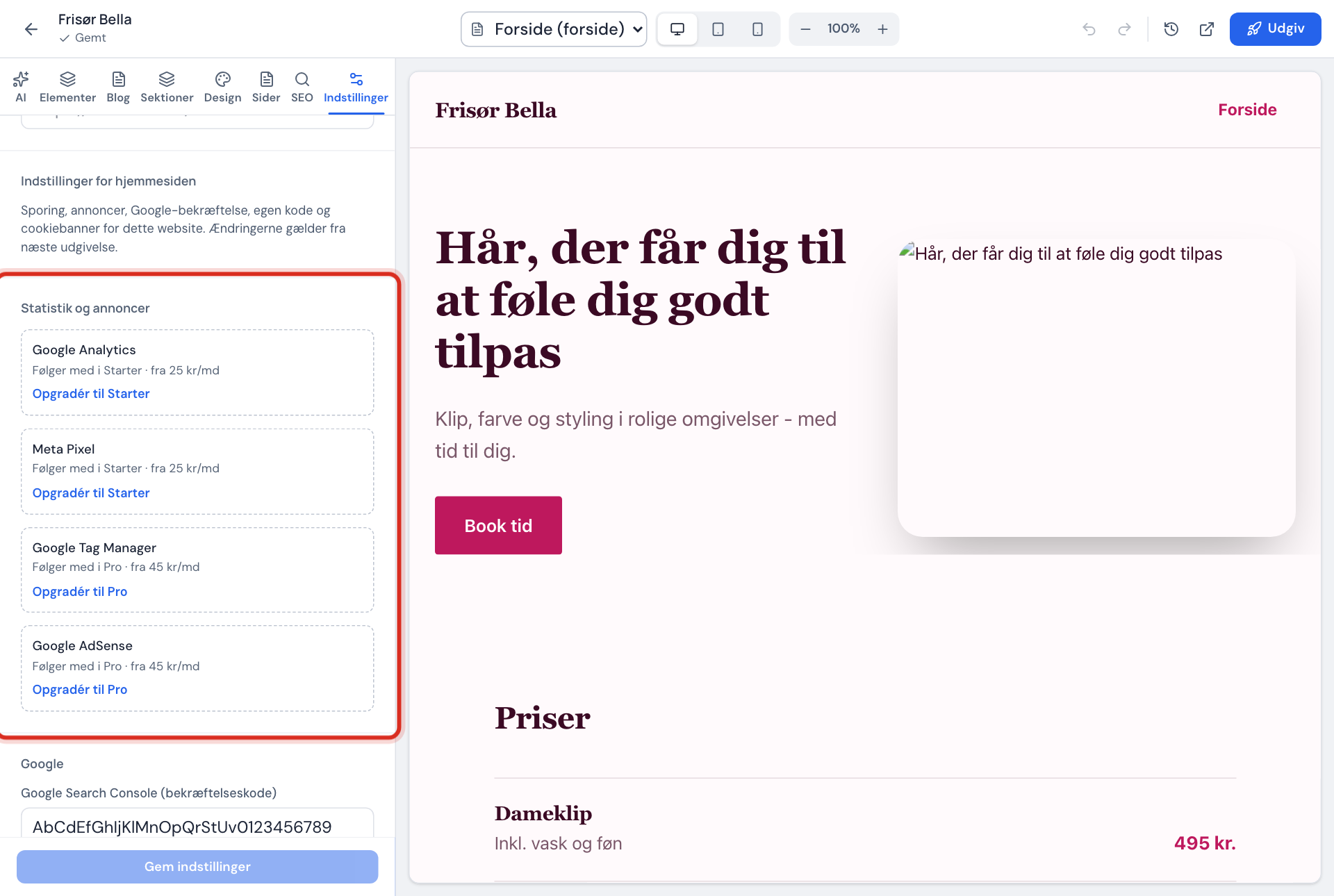Select the Indstillinger tab
1334x896 pixels.
(356, 87)
